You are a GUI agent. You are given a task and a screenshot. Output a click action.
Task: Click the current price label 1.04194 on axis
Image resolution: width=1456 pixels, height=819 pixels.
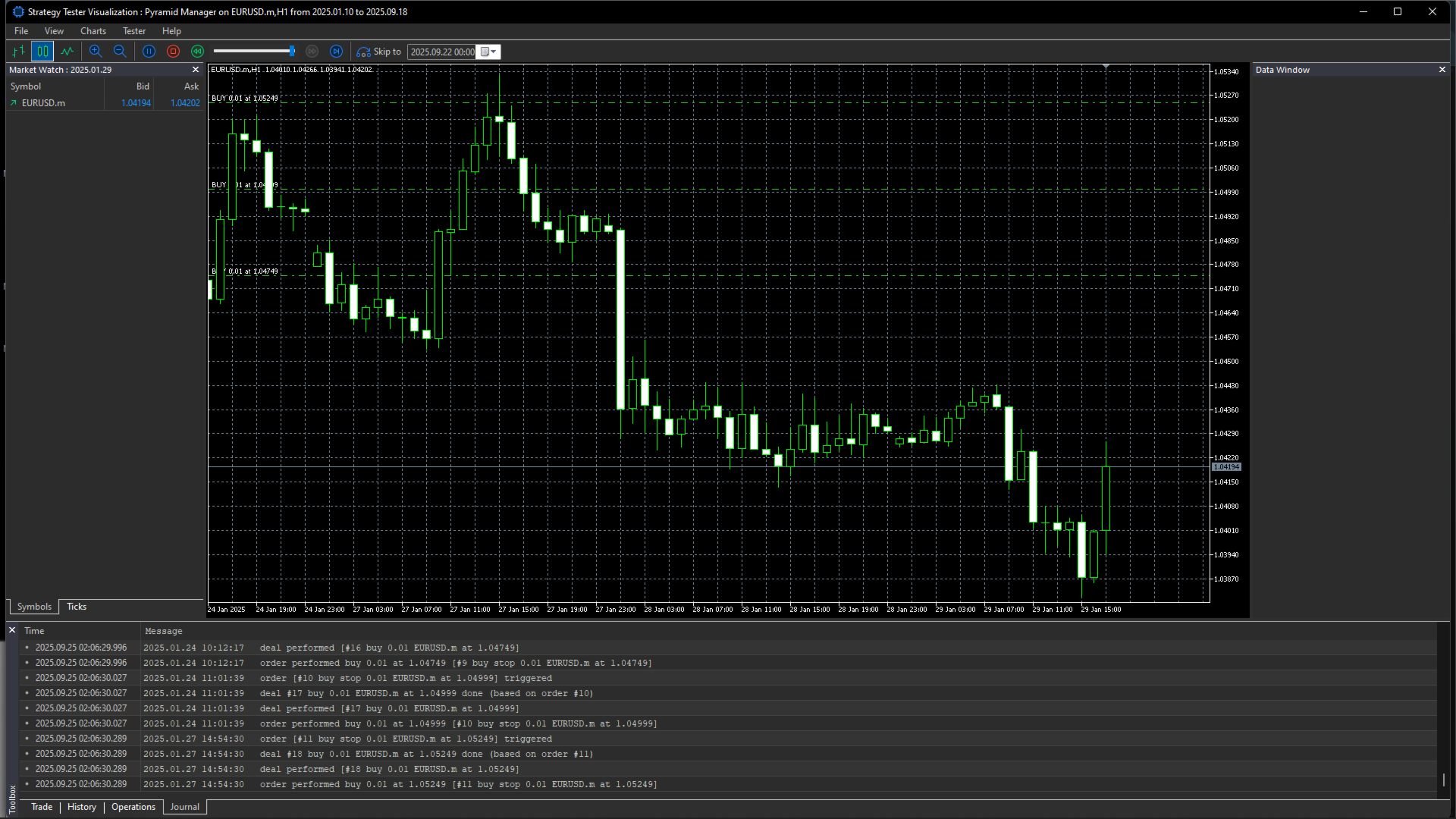(1226, 467)
